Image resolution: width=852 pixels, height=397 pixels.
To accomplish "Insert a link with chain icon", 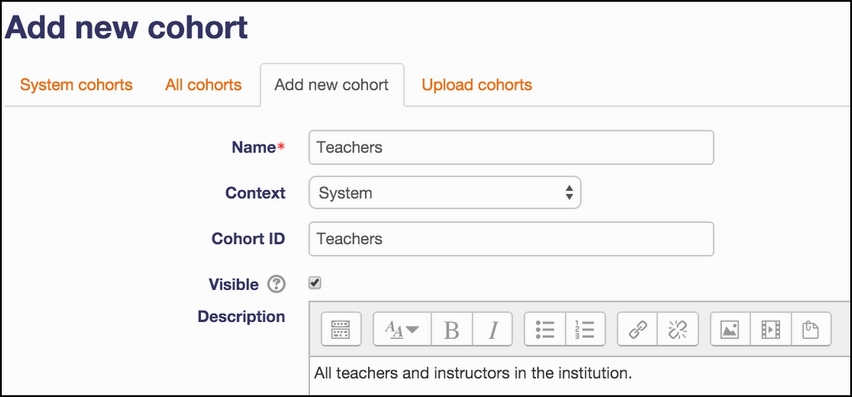I will click(637, 329).
